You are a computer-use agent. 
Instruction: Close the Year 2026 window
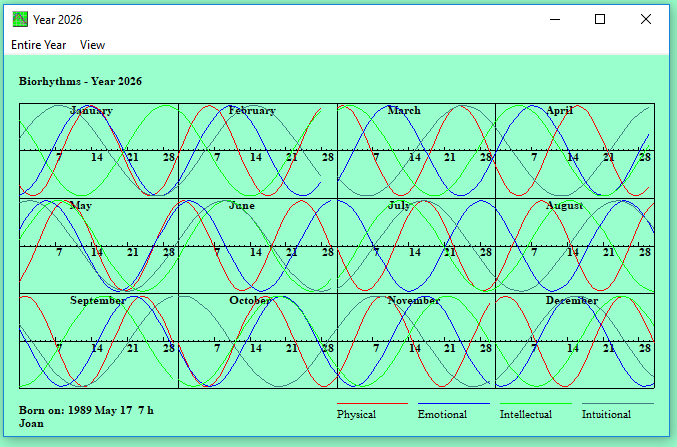[x=646, y=19]
